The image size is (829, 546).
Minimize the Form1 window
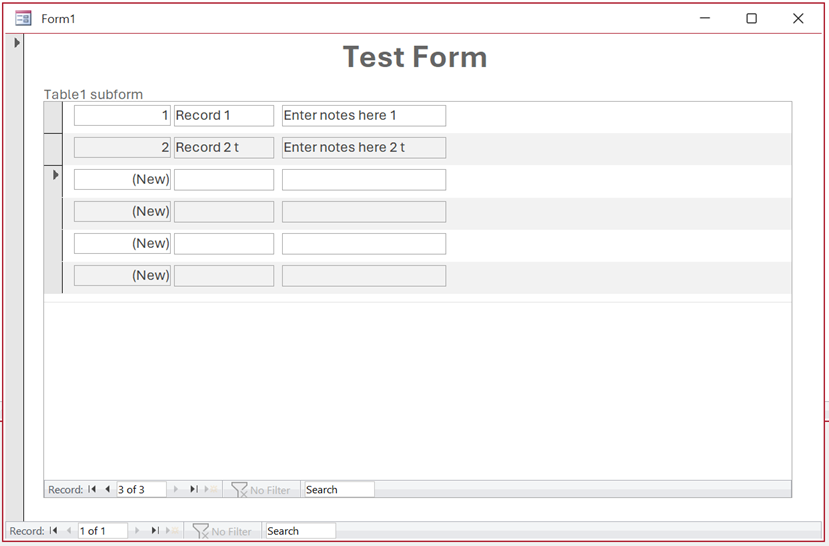click(x=705, y=18)
